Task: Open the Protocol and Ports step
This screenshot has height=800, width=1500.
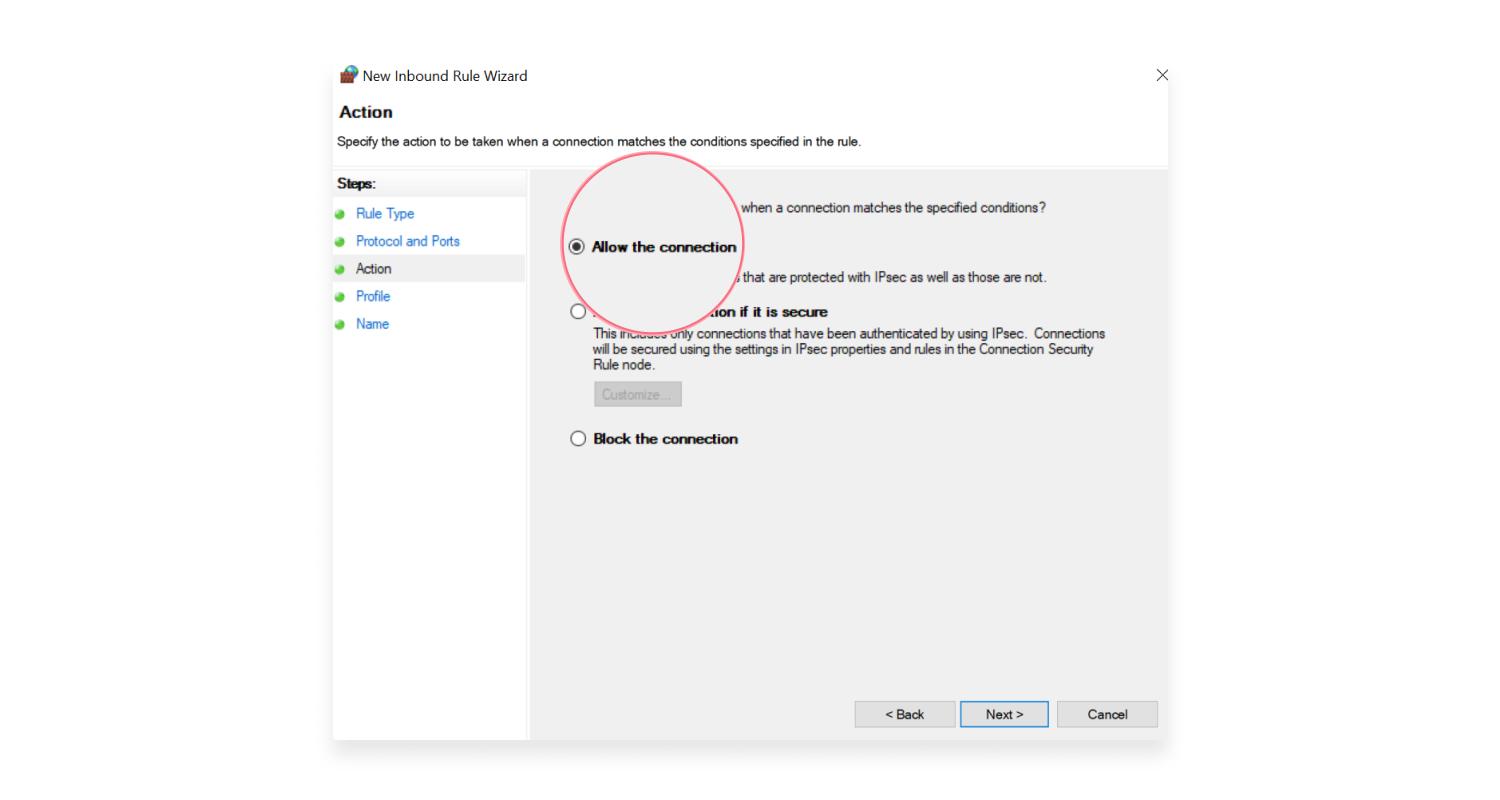Action: (x=408, y=241)
